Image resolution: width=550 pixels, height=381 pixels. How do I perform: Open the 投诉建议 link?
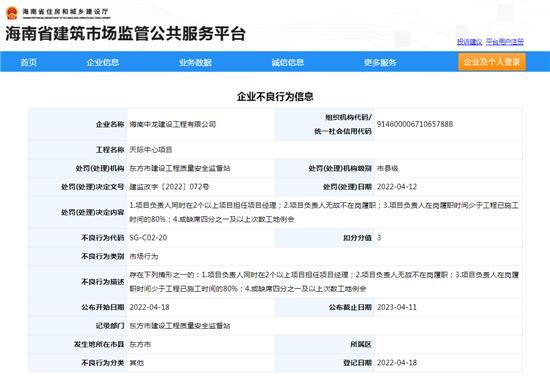click(x=470, y=42)
